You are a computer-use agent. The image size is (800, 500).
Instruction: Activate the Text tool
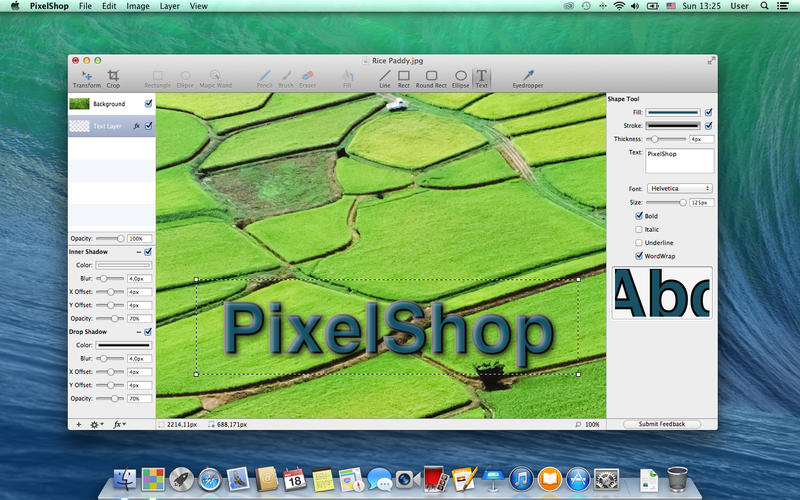coord(481,79)
